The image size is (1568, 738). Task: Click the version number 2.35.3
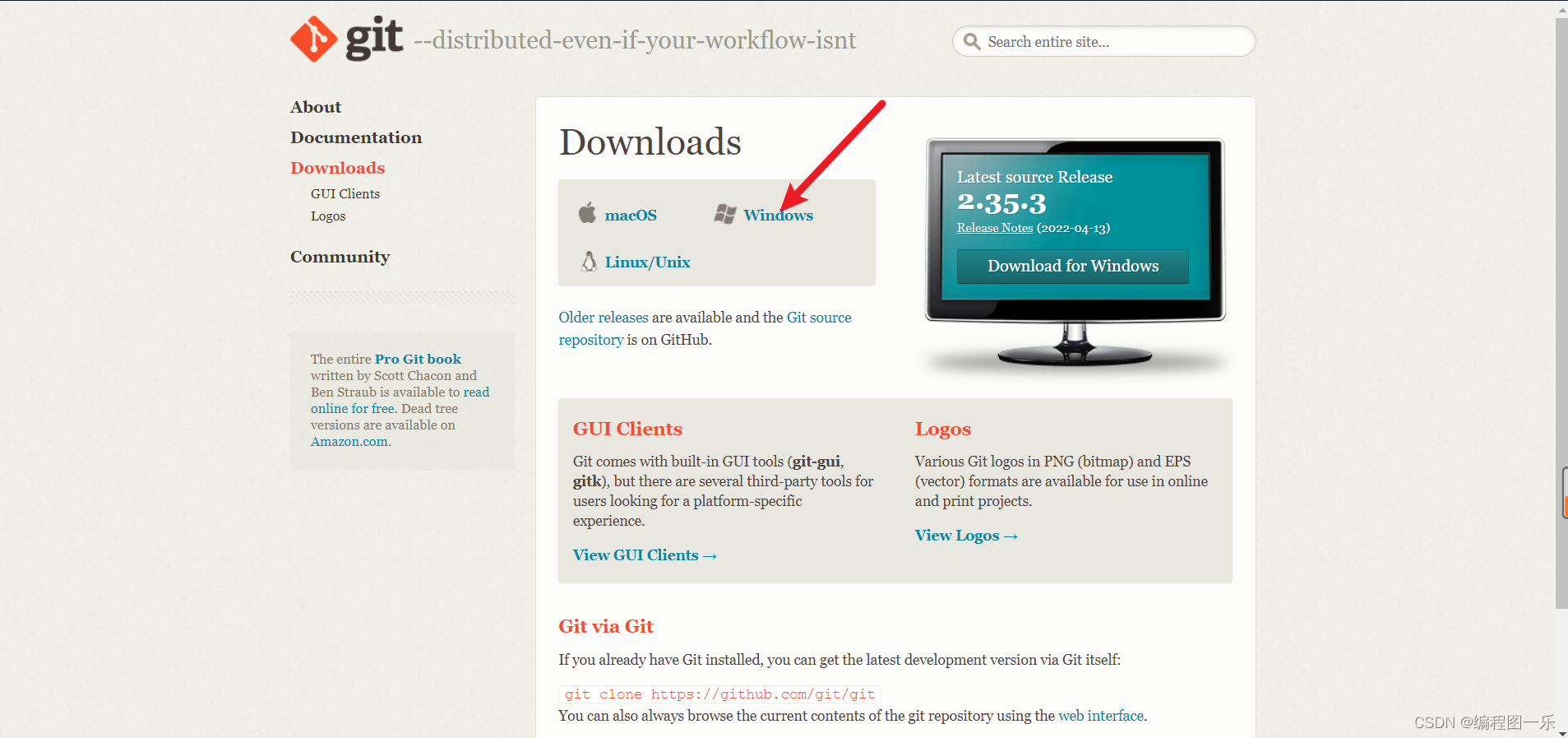click(1001, 202)
